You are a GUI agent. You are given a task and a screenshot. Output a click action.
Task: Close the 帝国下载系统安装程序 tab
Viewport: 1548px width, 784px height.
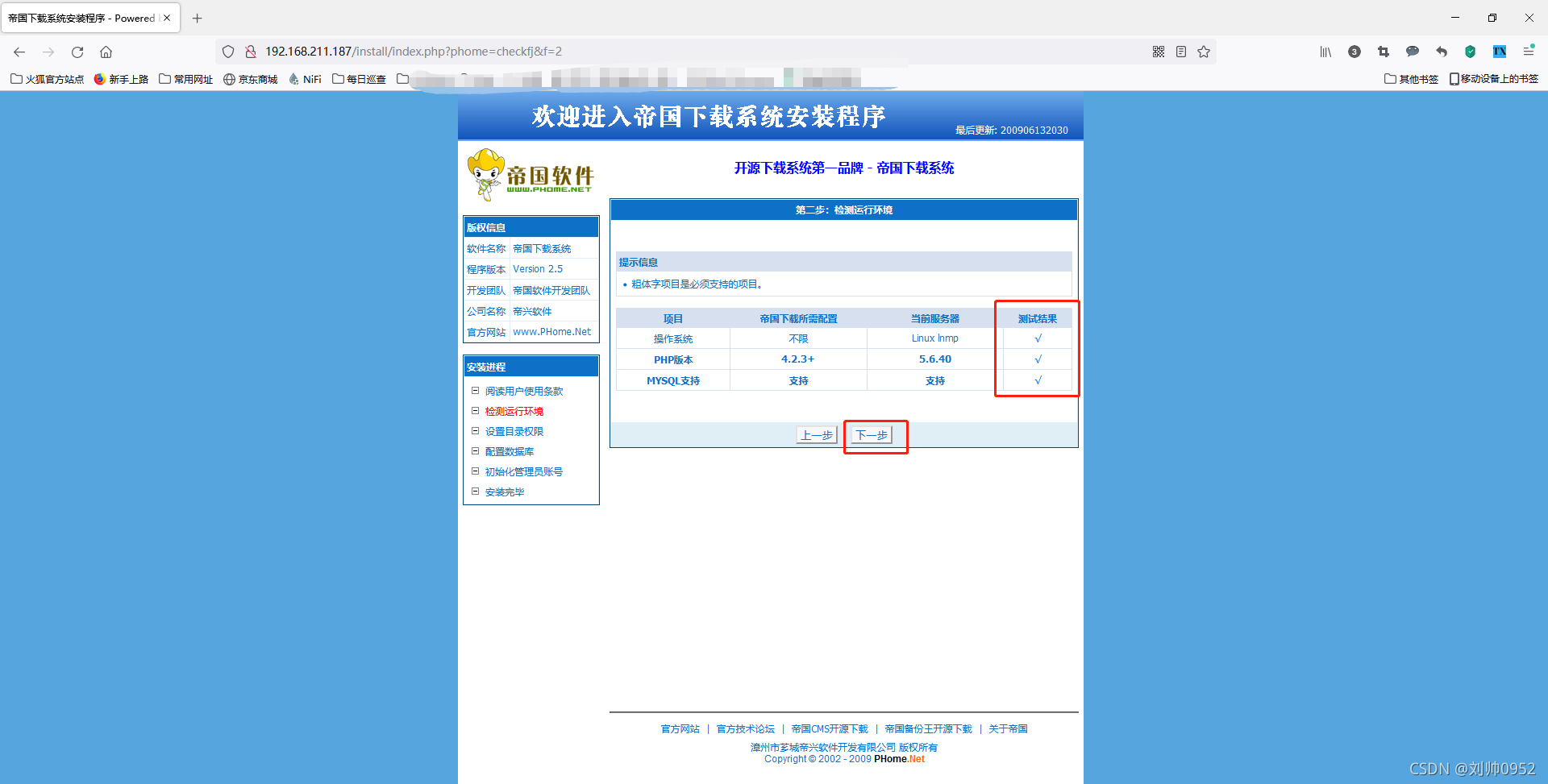167,18
